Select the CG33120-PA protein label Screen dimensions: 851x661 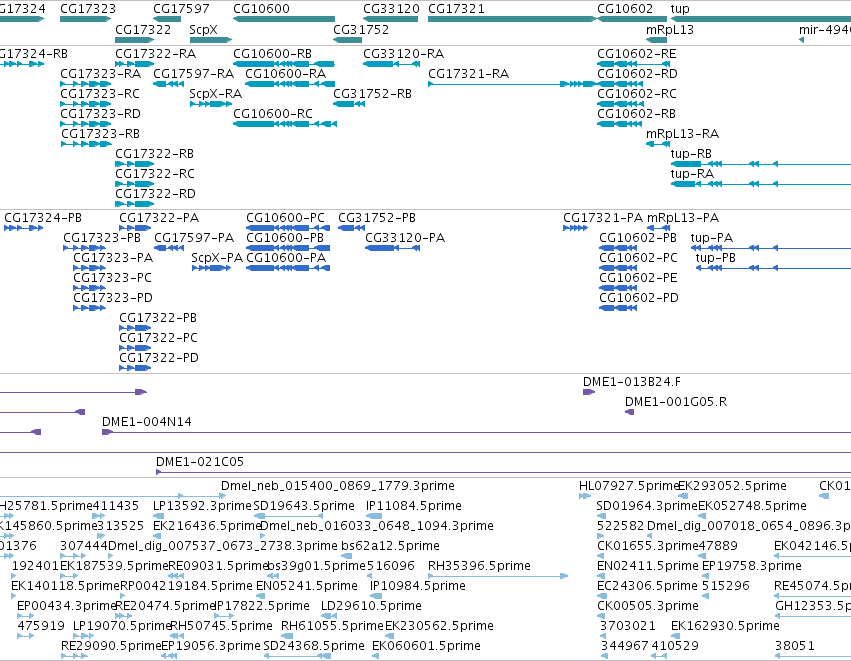405,238
